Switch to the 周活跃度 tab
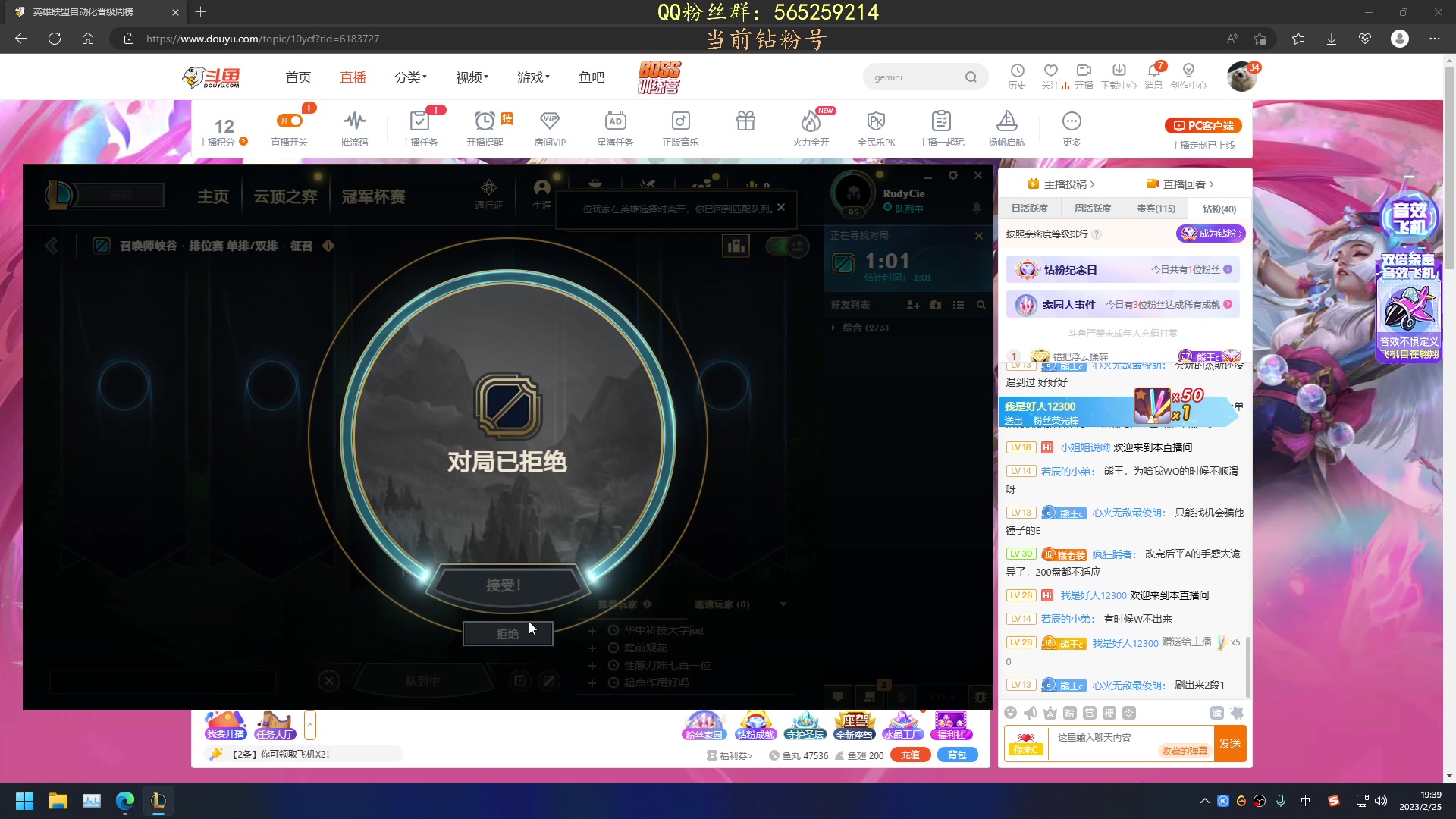Screen dimensions: 1456x819 click(1092, 209)
